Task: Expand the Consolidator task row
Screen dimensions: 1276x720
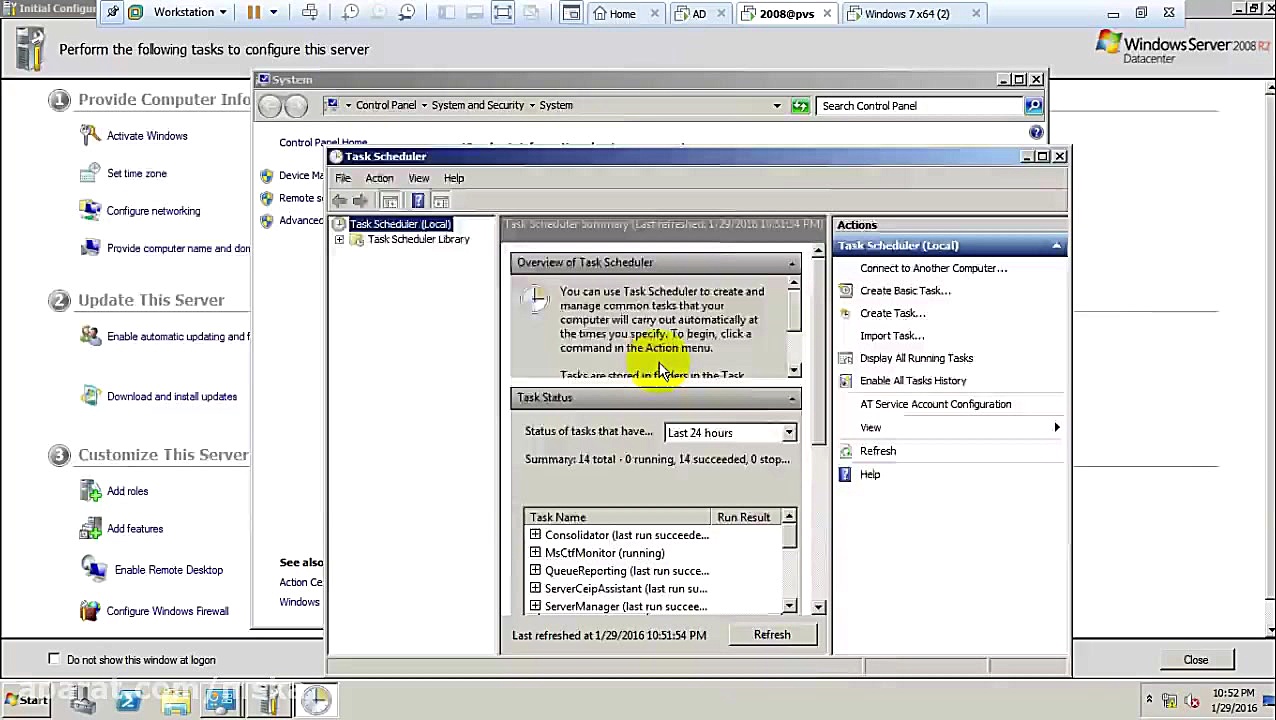Action: tap(536, 535)
